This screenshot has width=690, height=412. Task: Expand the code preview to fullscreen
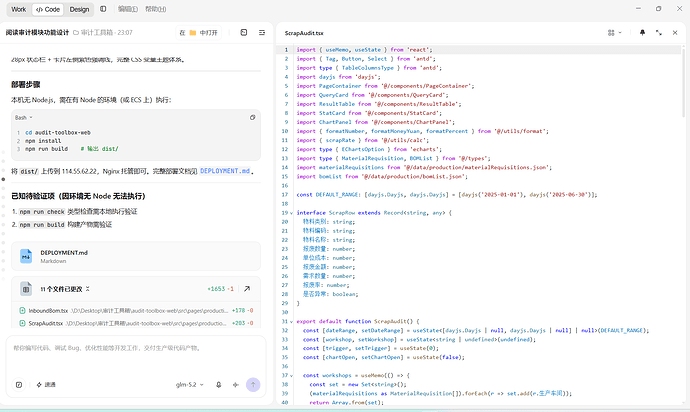659,33
